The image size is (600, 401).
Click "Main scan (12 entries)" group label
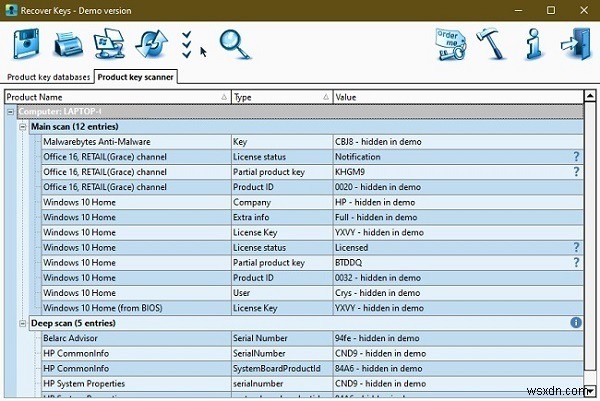[75, 127]
